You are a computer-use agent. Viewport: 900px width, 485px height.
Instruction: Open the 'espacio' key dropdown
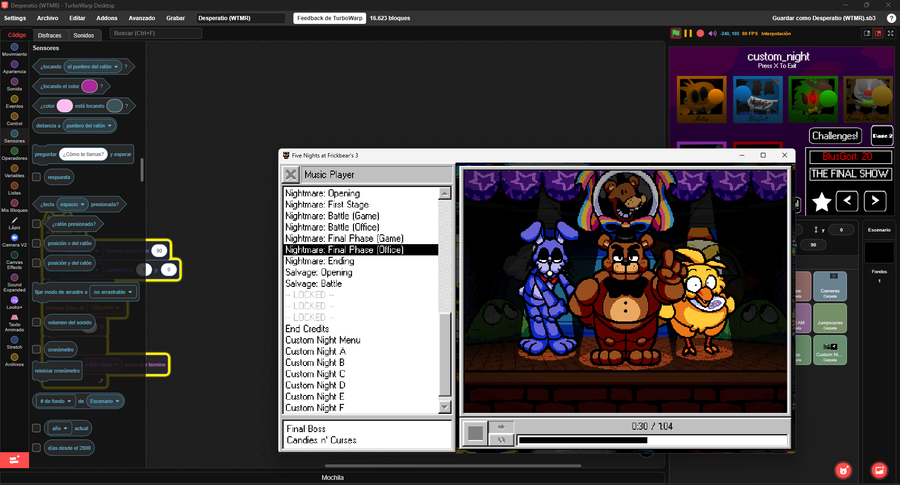(x=72, y=204)
